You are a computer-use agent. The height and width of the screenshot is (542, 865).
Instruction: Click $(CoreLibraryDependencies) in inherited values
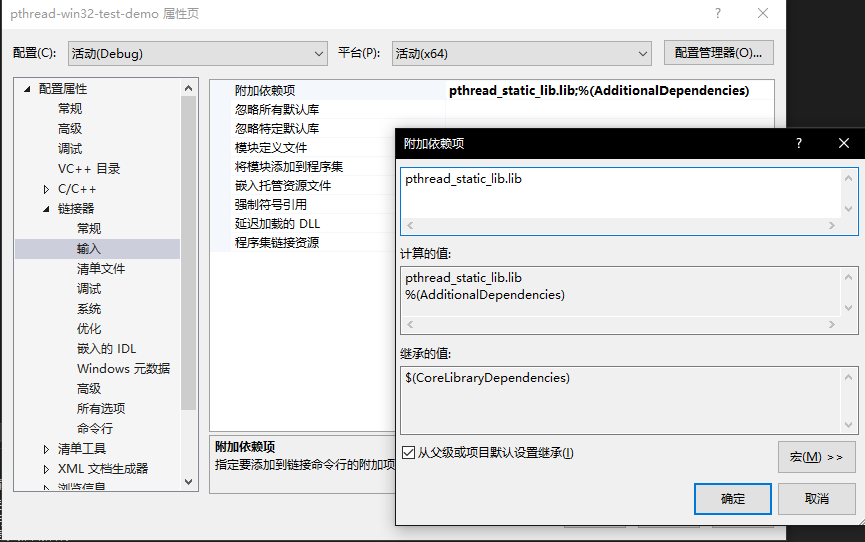[x=488, y=378]
